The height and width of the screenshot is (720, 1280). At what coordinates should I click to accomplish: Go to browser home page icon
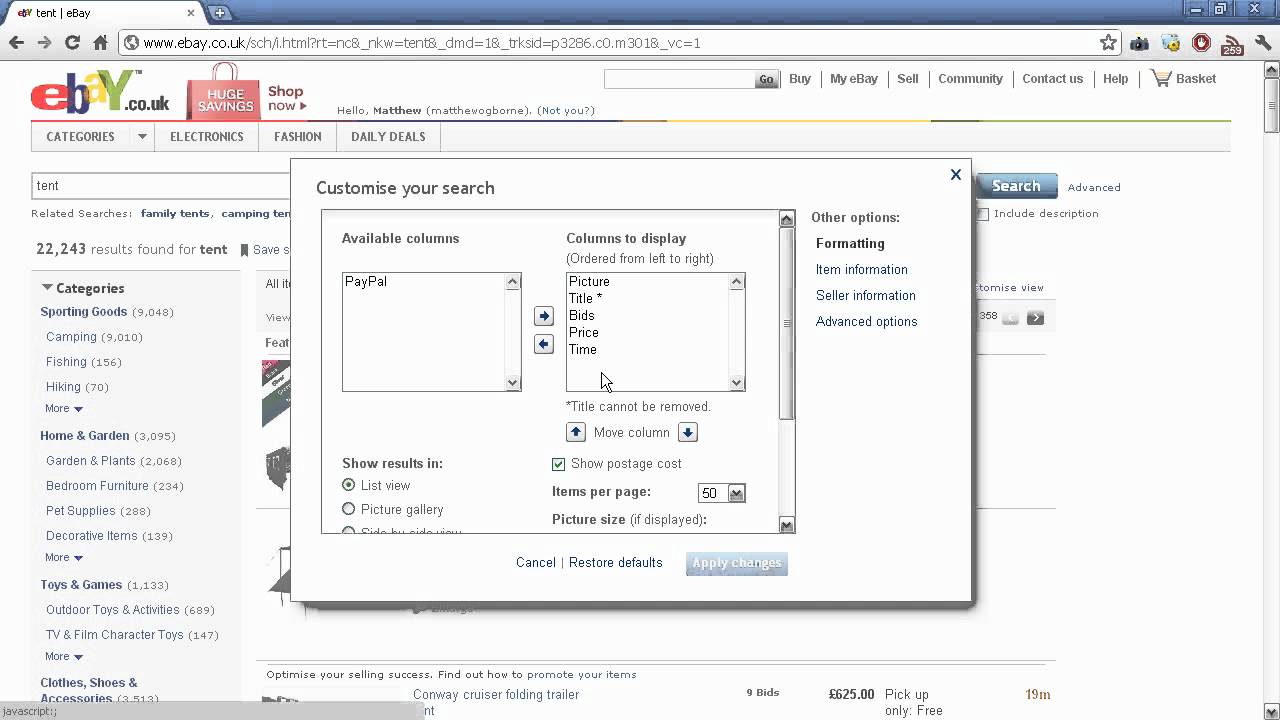tap(100, 43)
